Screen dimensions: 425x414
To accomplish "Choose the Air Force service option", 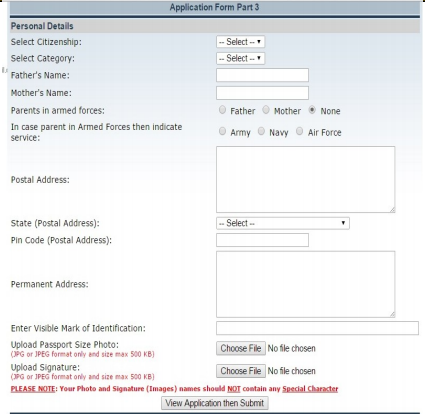I will (300, 131).
